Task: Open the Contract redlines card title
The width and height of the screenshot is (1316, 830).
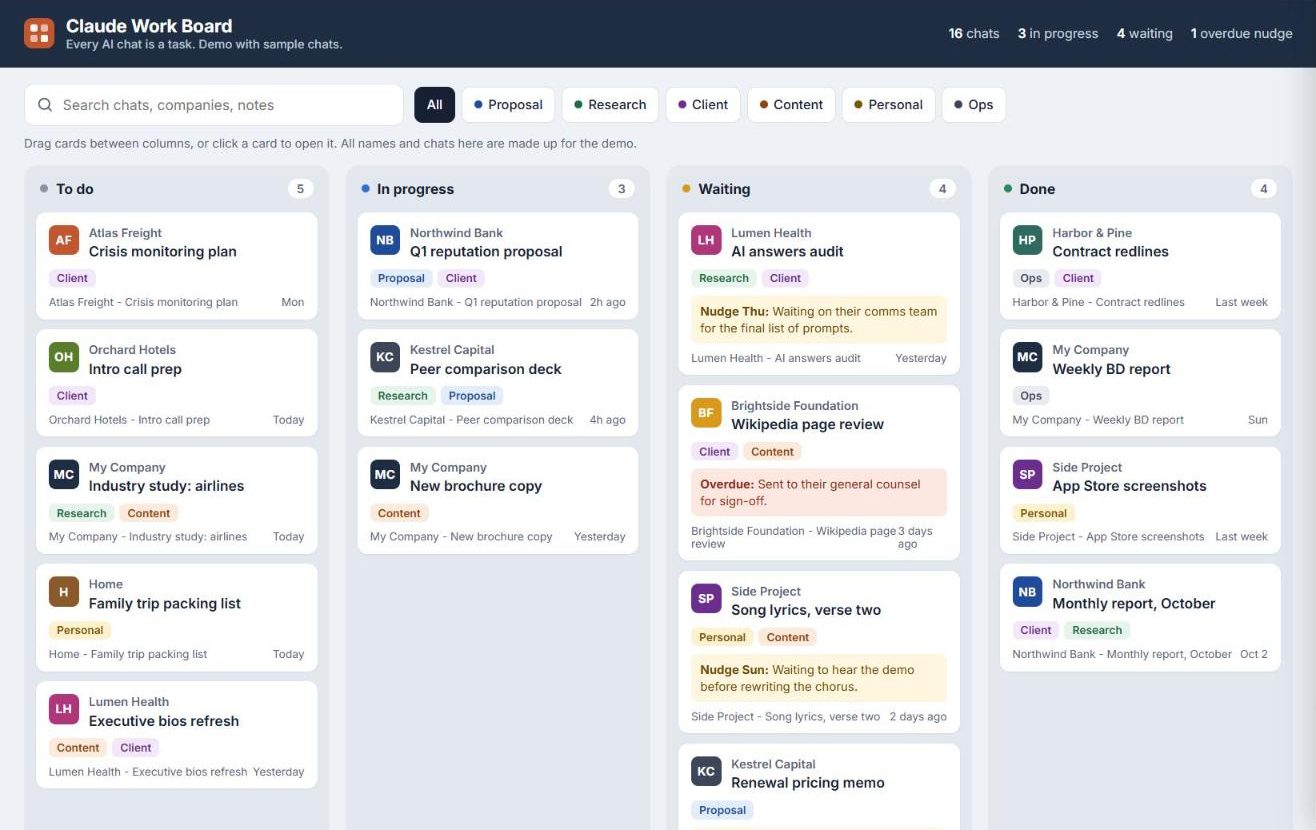Action: pos(1110,252)
